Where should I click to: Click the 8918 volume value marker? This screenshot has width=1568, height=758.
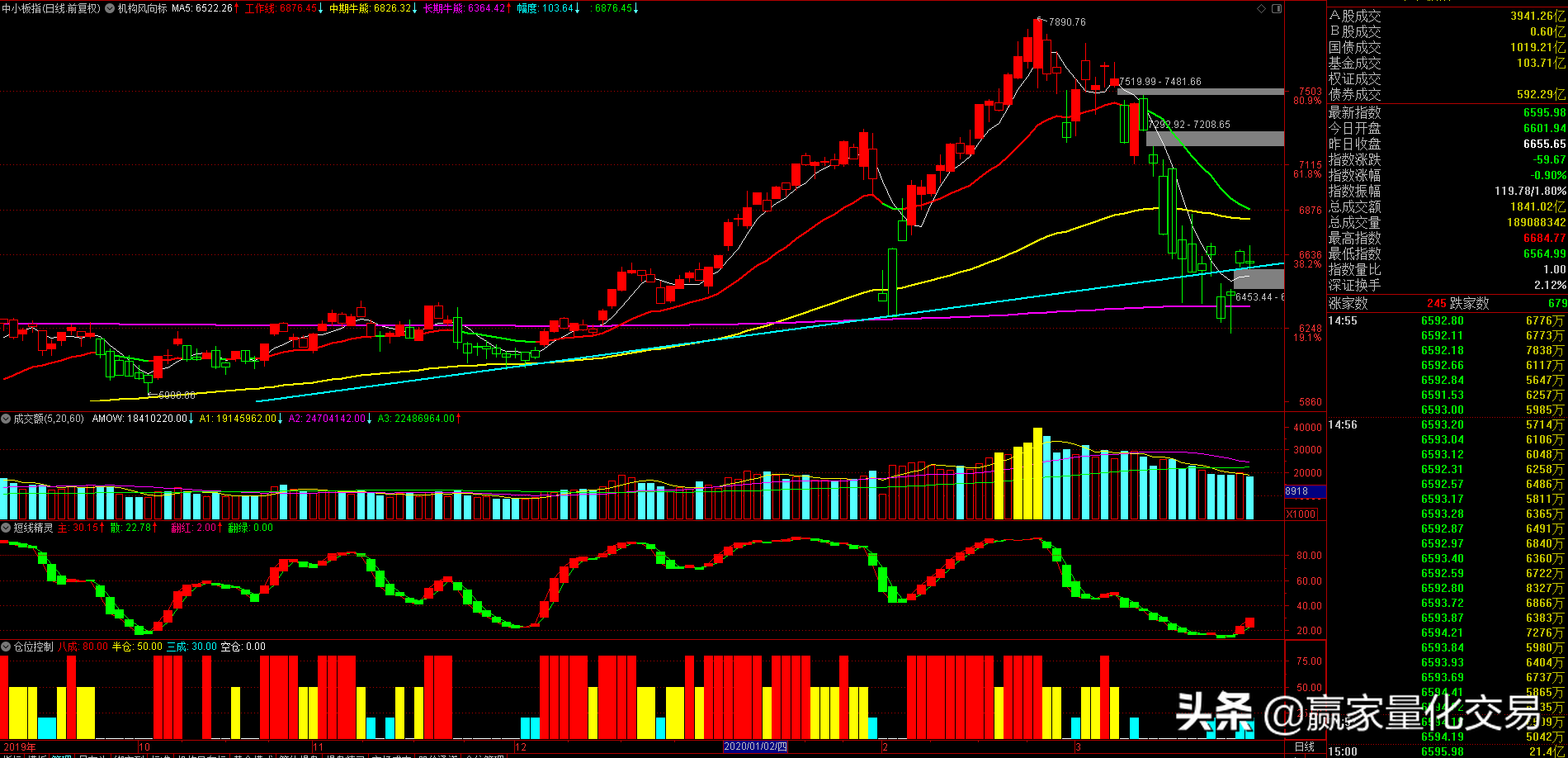pyautogui.click(x=1305, y=491)
